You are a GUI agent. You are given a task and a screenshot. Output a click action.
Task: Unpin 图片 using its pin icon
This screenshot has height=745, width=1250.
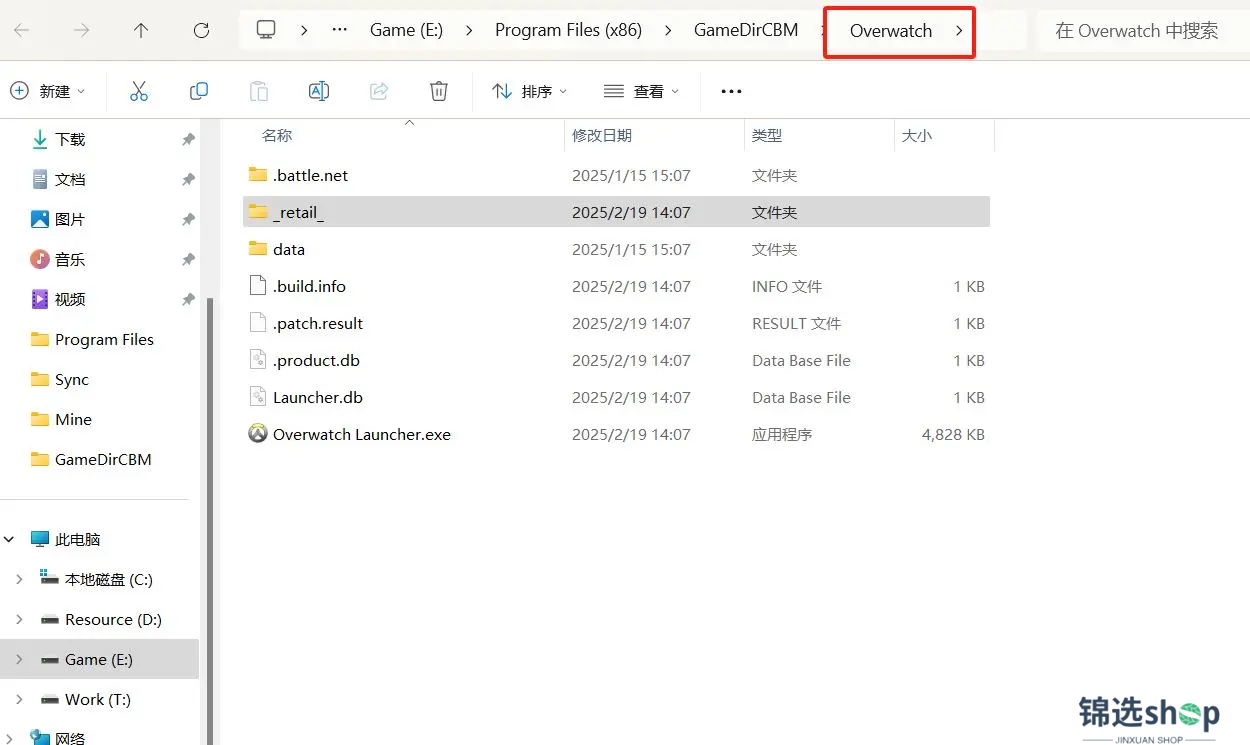point(188,220)
